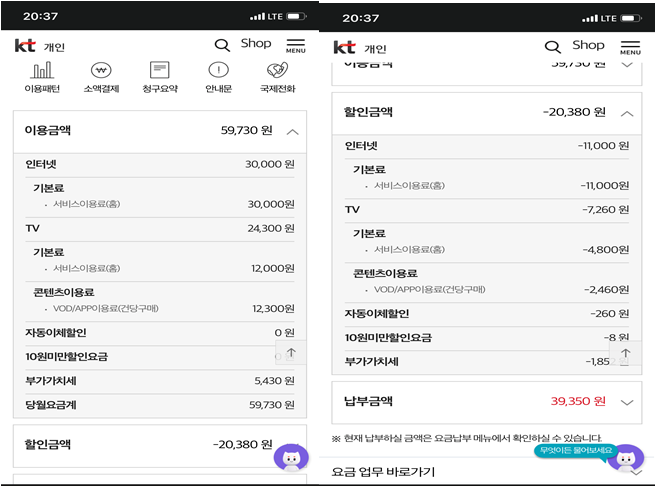Expand the 납부금액 39,350 원 section
655x486 pixels.
pos(626,402)
